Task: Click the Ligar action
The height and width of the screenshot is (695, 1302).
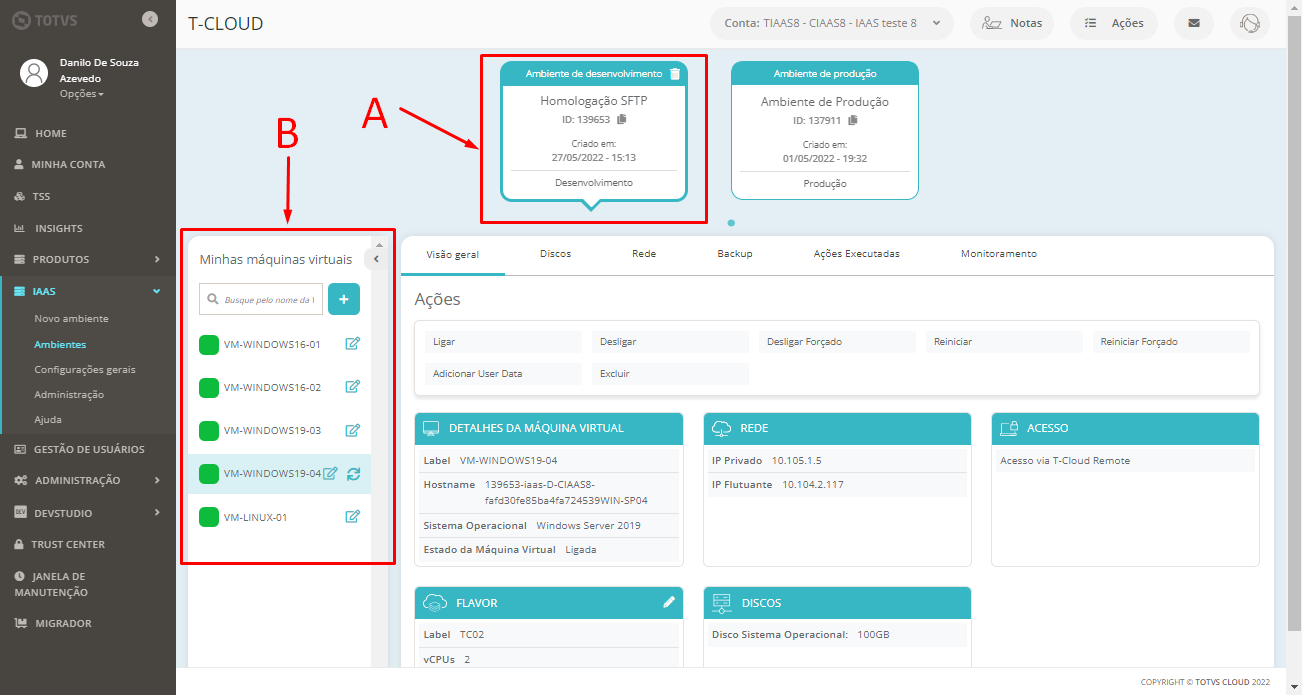Action: [x=503, y=342]
